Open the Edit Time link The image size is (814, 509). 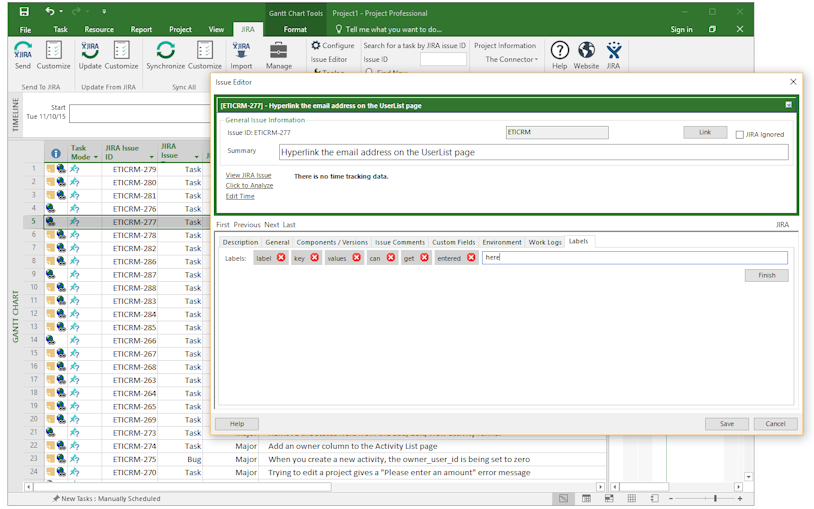pyautogui.click(x=240, y=196)
